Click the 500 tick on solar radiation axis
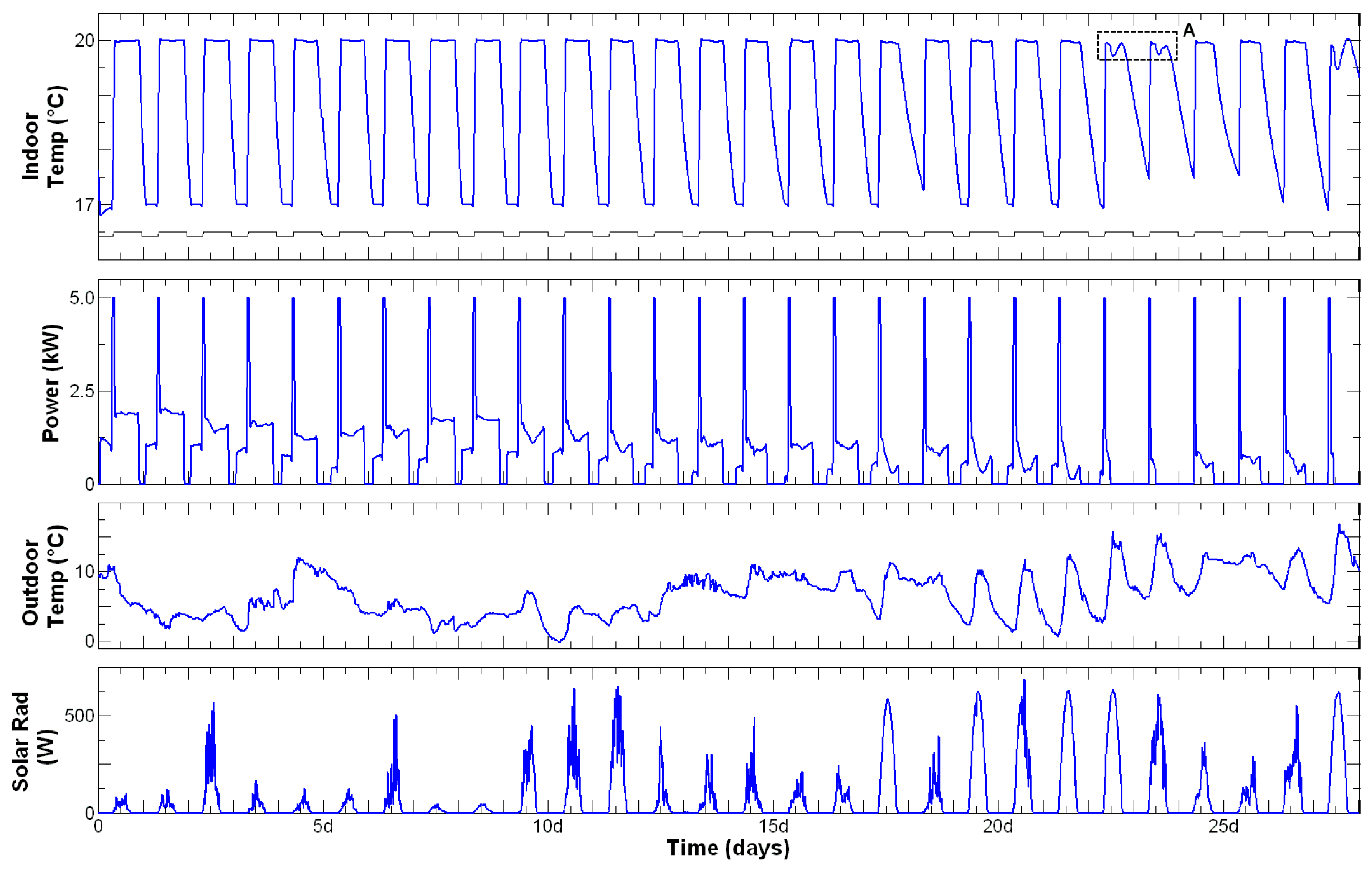Screen dimensions: 1372x869 [79, 716]
